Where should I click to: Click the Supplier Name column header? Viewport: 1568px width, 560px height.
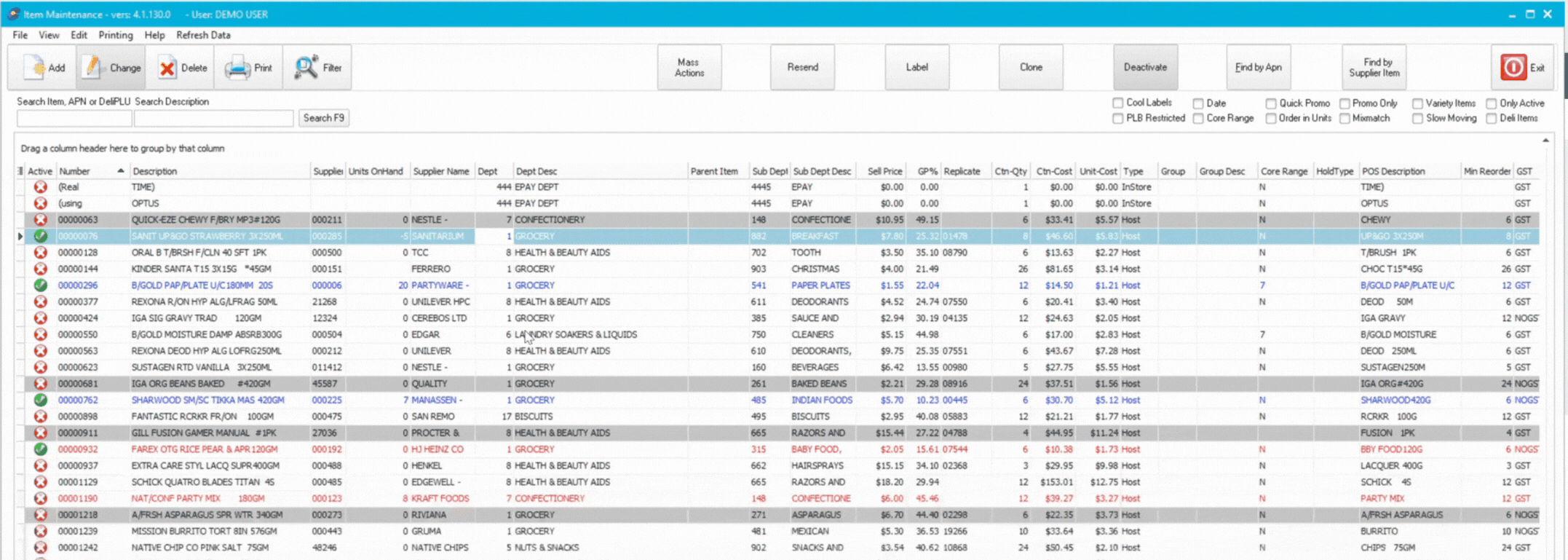pos(442,171)
